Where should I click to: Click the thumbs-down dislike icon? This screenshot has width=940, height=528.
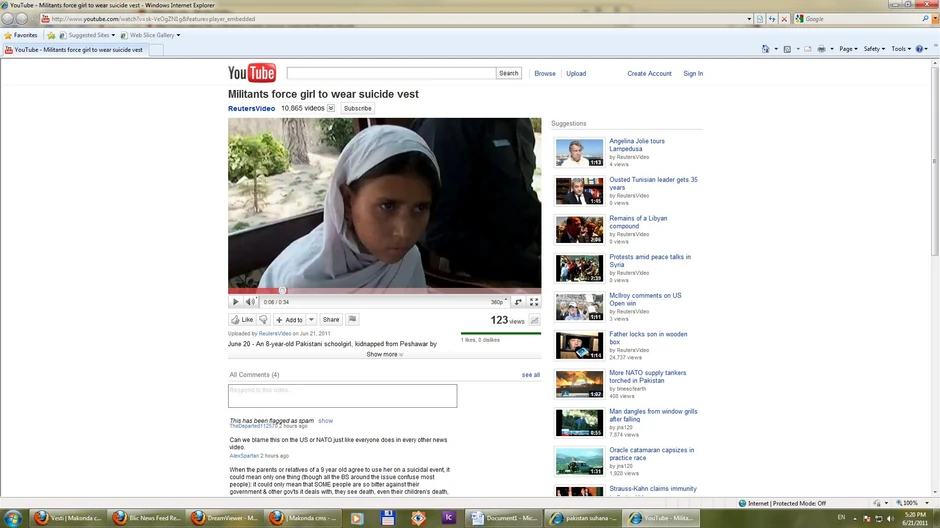click(x=264, y=320)
